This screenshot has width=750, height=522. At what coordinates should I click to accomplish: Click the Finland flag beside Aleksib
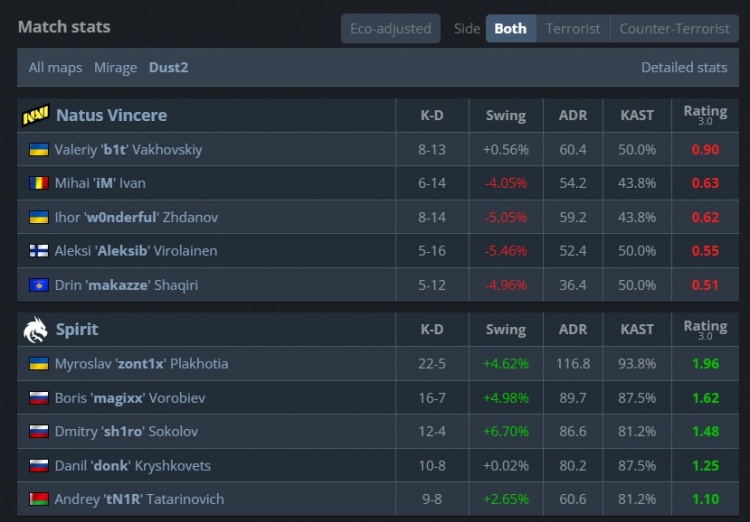pos(39,251)
